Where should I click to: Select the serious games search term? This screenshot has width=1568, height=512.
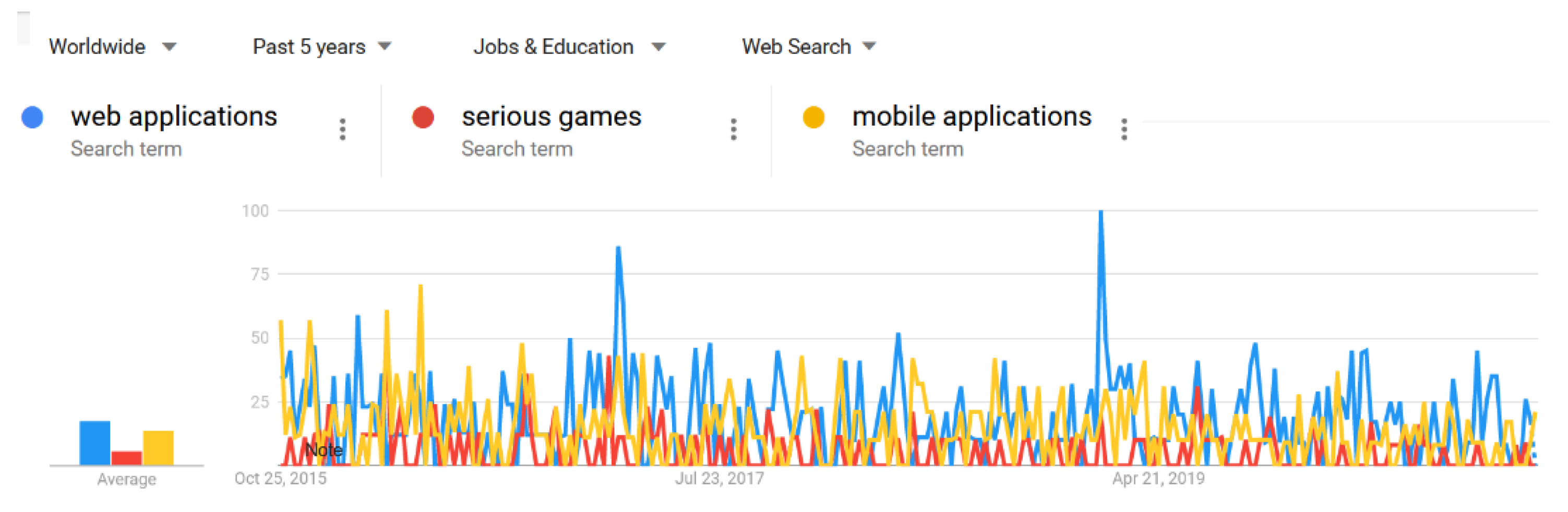pyautogui.click(x=551, y=117)
